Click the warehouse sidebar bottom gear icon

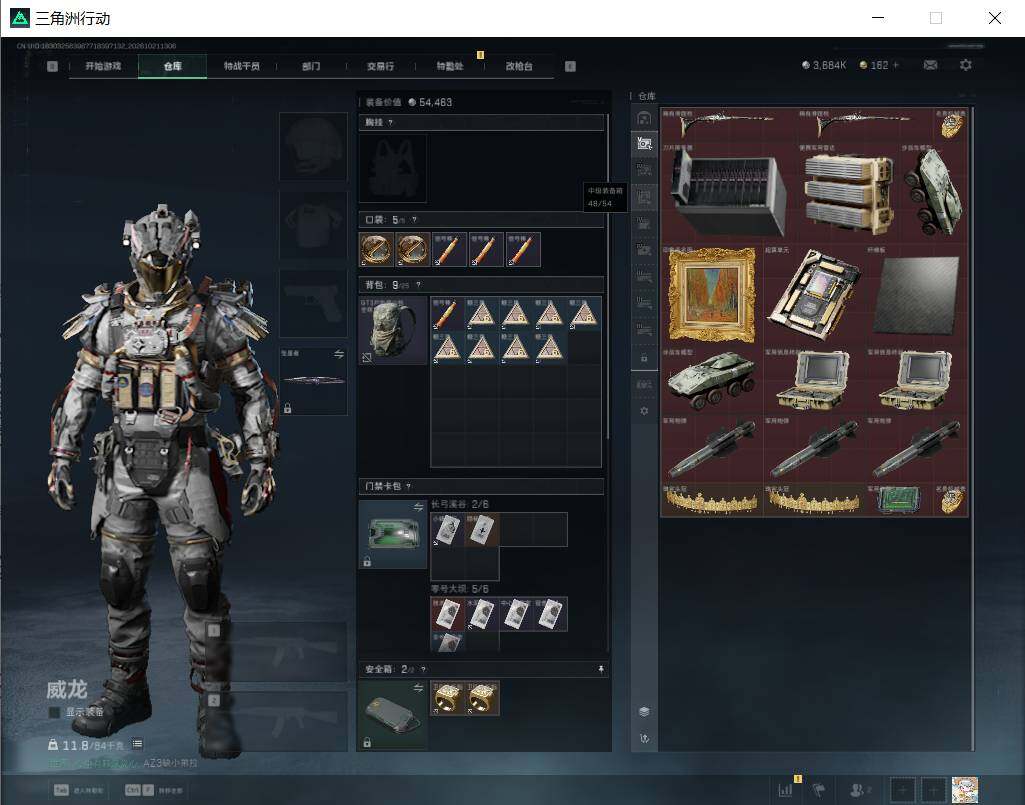(x=644, y=411)
